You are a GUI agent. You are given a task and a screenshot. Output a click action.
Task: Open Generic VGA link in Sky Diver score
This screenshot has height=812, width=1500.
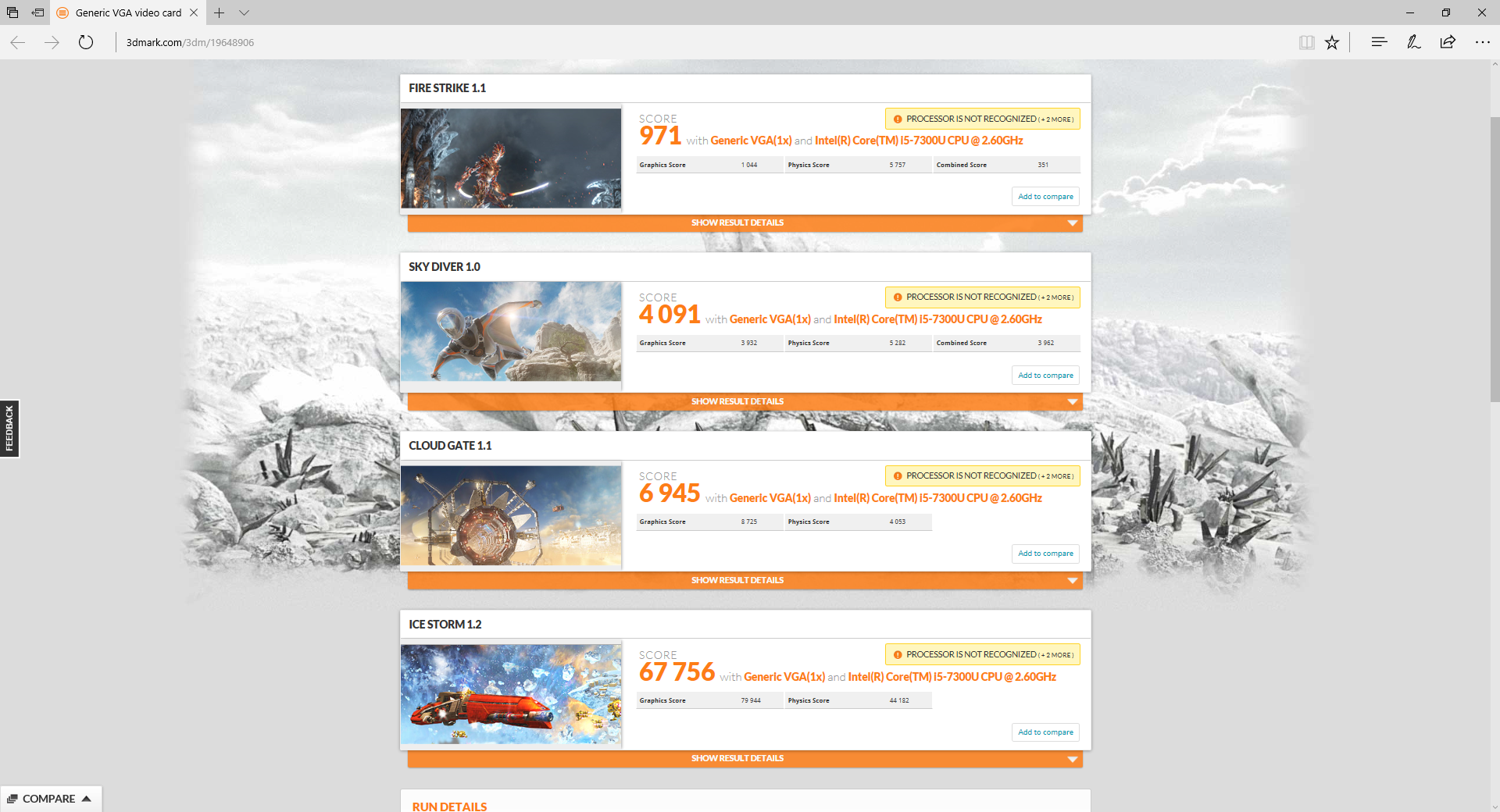(770, 319)
